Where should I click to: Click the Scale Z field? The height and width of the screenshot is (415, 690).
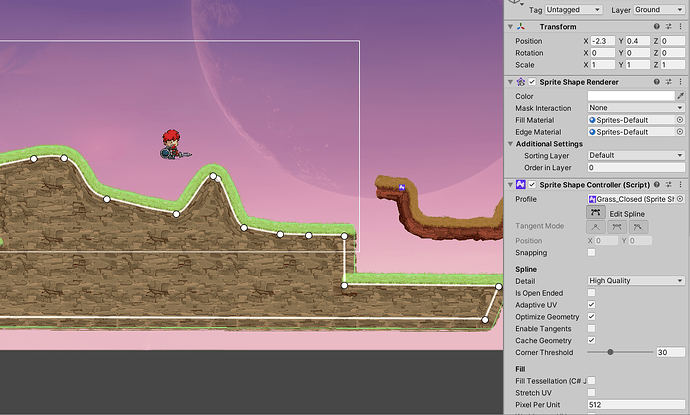pos(672,65)
